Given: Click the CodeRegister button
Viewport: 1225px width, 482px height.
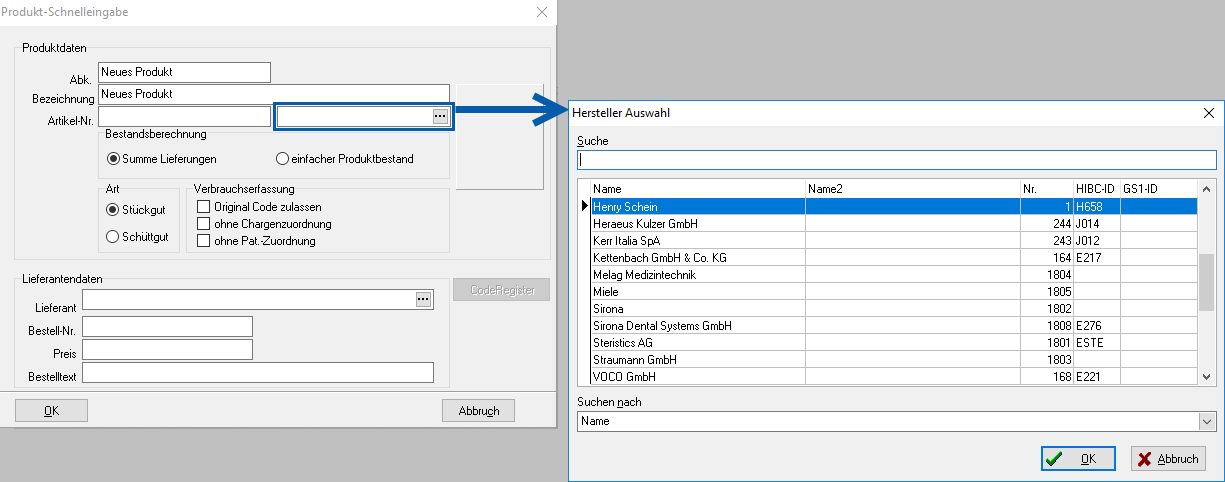Looking at the screenshot, I should [x=501, y=290].
